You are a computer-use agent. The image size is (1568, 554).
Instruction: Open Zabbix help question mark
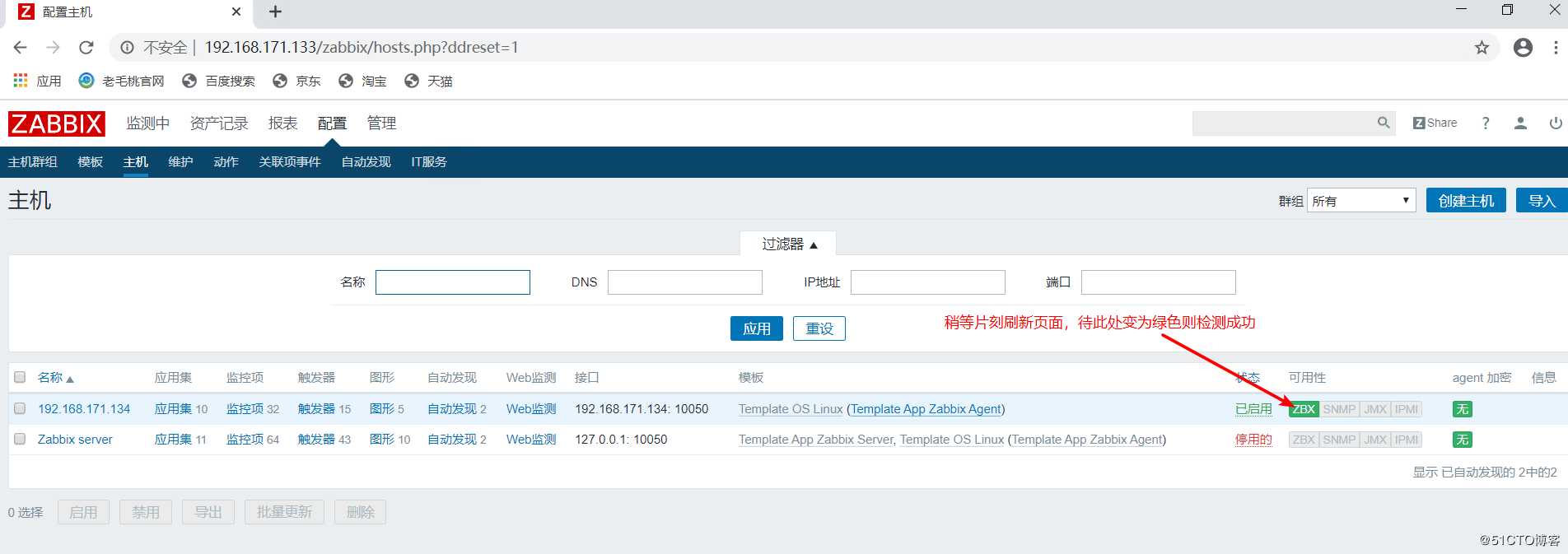[1486, 123]
